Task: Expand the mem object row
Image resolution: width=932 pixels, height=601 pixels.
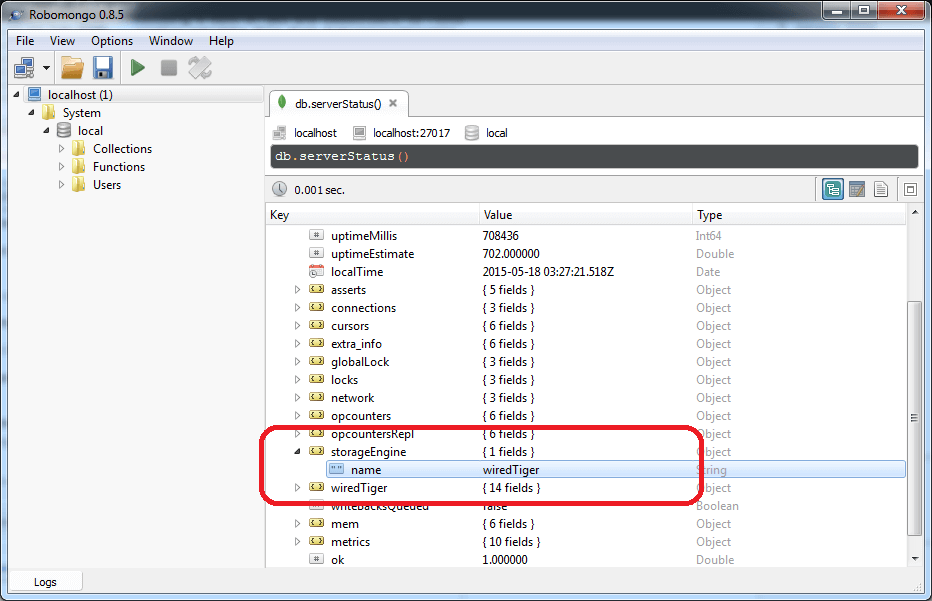Action: click(x=298, y=524)
